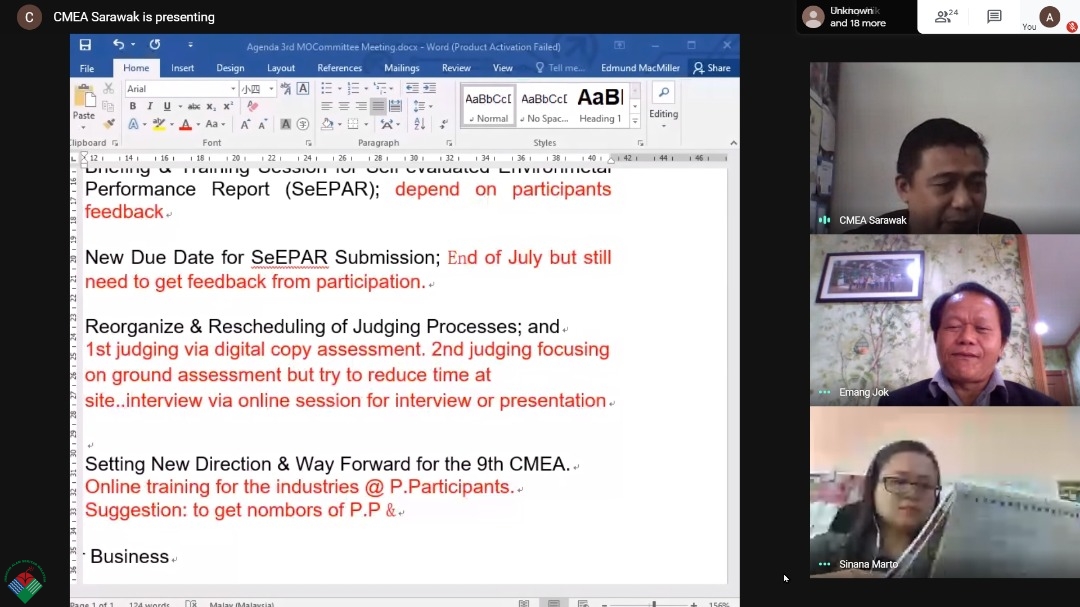Switch to the Review tab
Screen dimensions: 1080x607
pos(456,68)
